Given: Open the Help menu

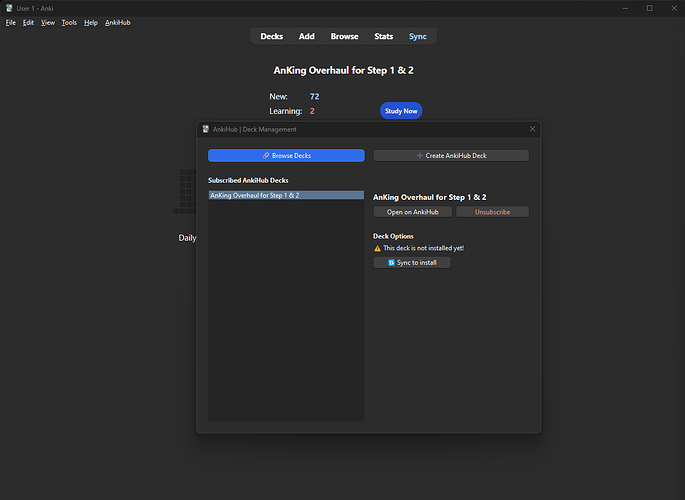Looking at the screenshot, I should point(91,22).
